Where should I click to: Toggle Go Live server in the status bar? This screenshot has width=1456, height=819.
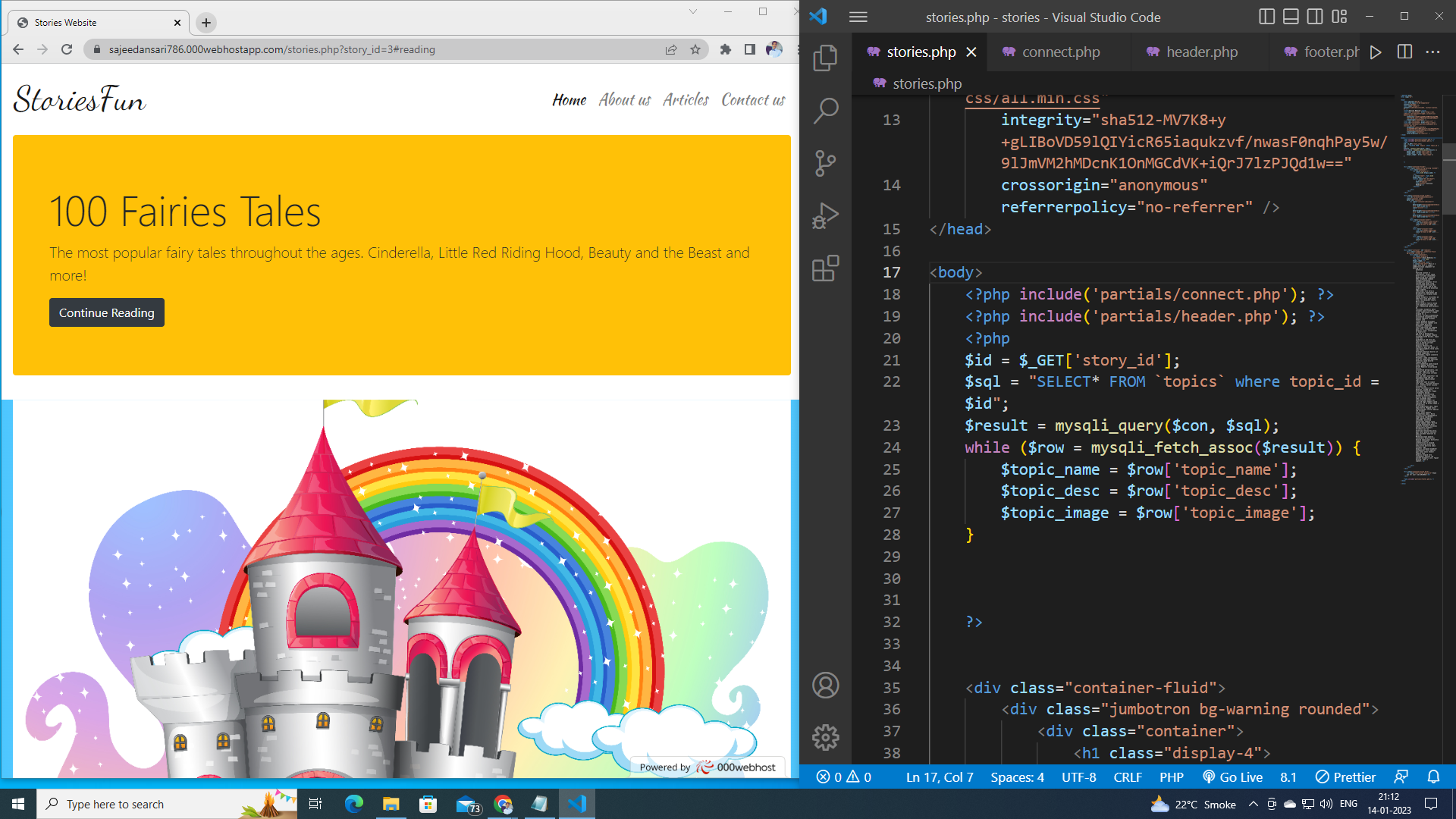(x=1232, y=777)
